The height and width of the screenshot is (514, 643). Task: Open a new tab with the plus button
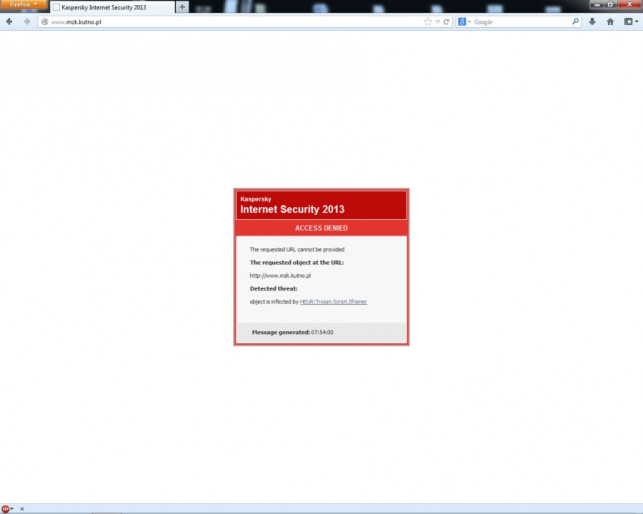tap(182, 7)
